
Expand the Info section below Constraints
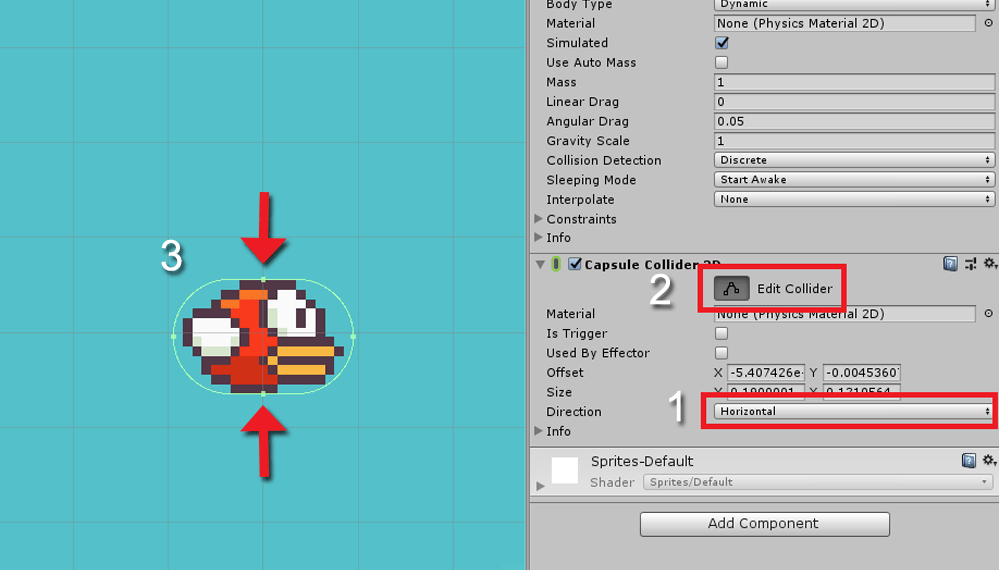538,237
